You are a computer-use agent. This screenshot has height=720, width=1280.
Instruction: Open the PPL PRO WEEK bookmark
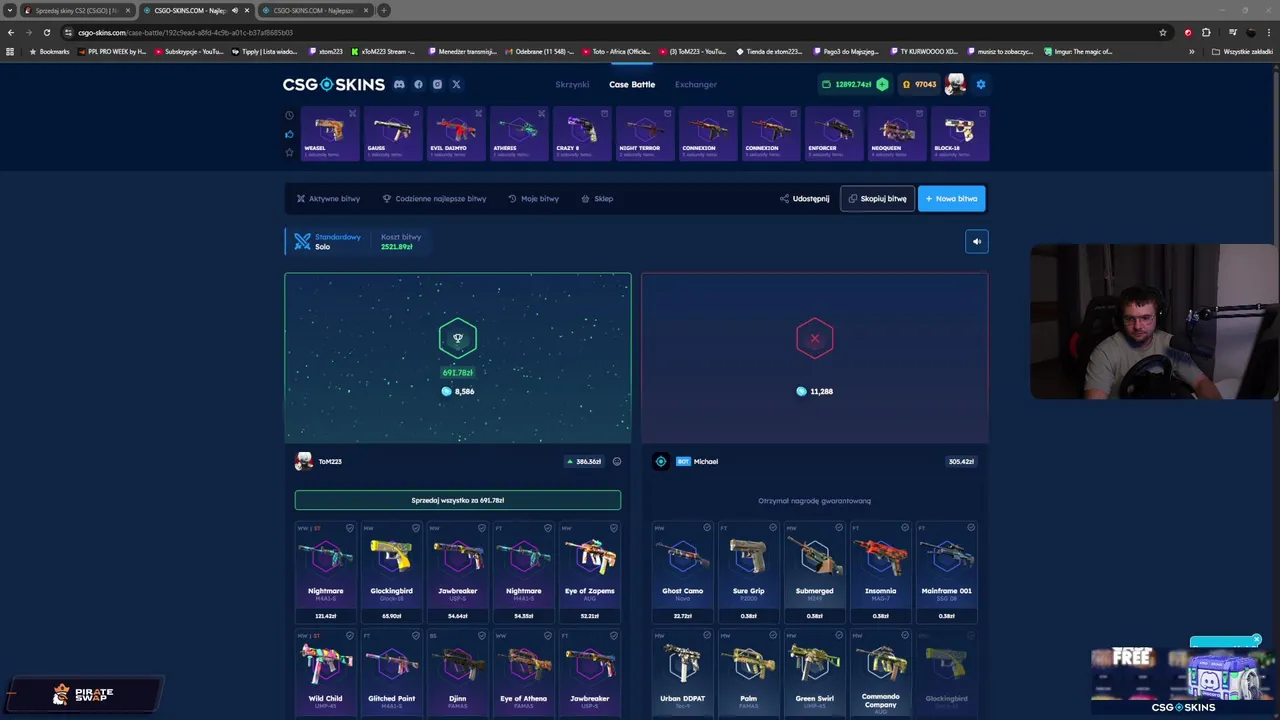point(112,52)
